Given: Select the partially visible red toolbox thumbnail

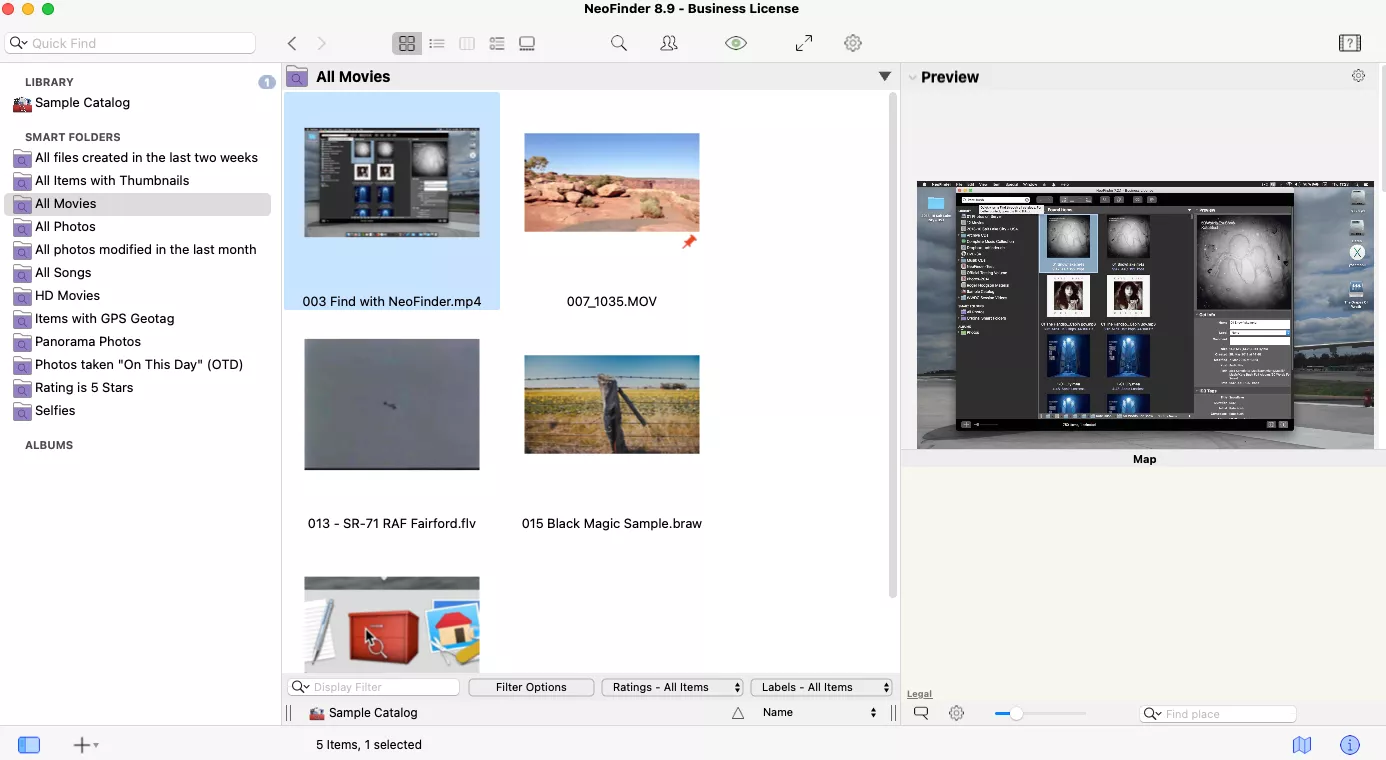Looking at the screenshot, I should pos(391,624).
